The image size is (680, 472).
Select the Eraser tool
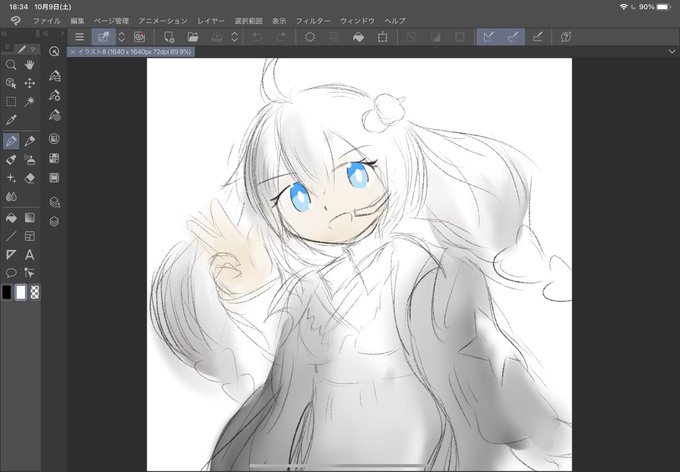pyautogui.click(x=29, y=178)
